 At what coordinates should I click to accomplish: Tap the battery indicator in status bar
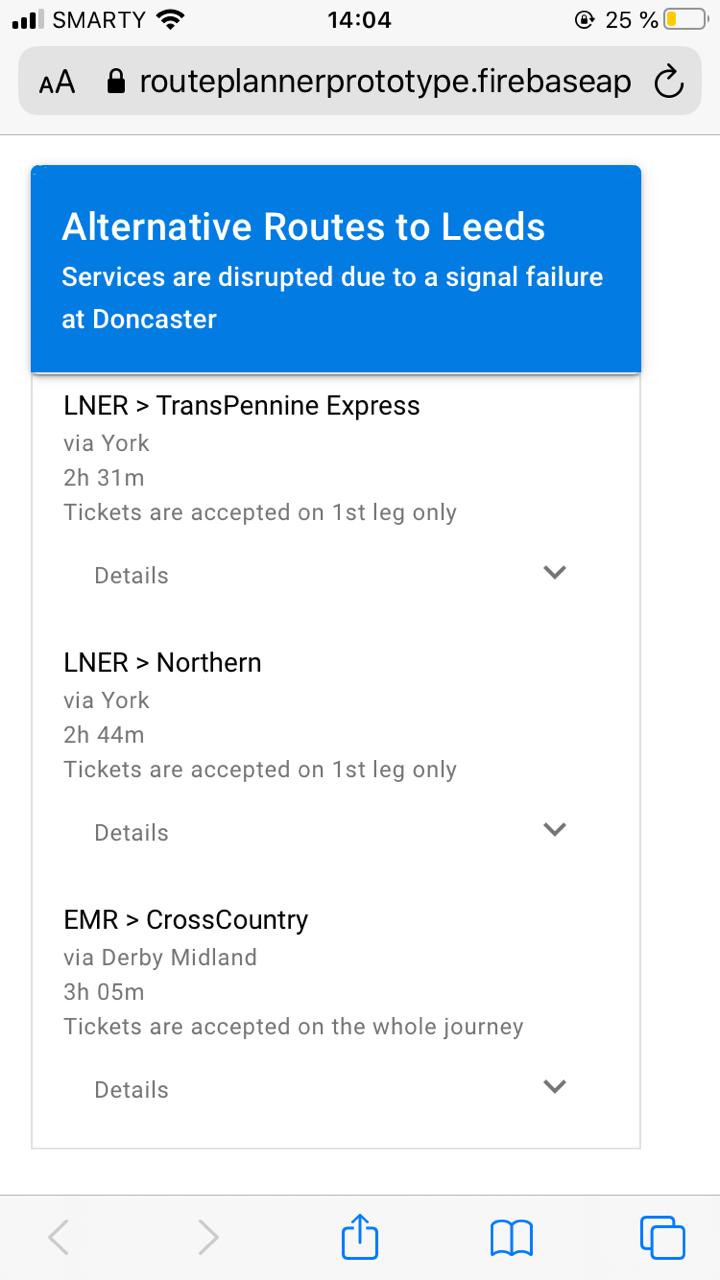(x=685, y=20)
